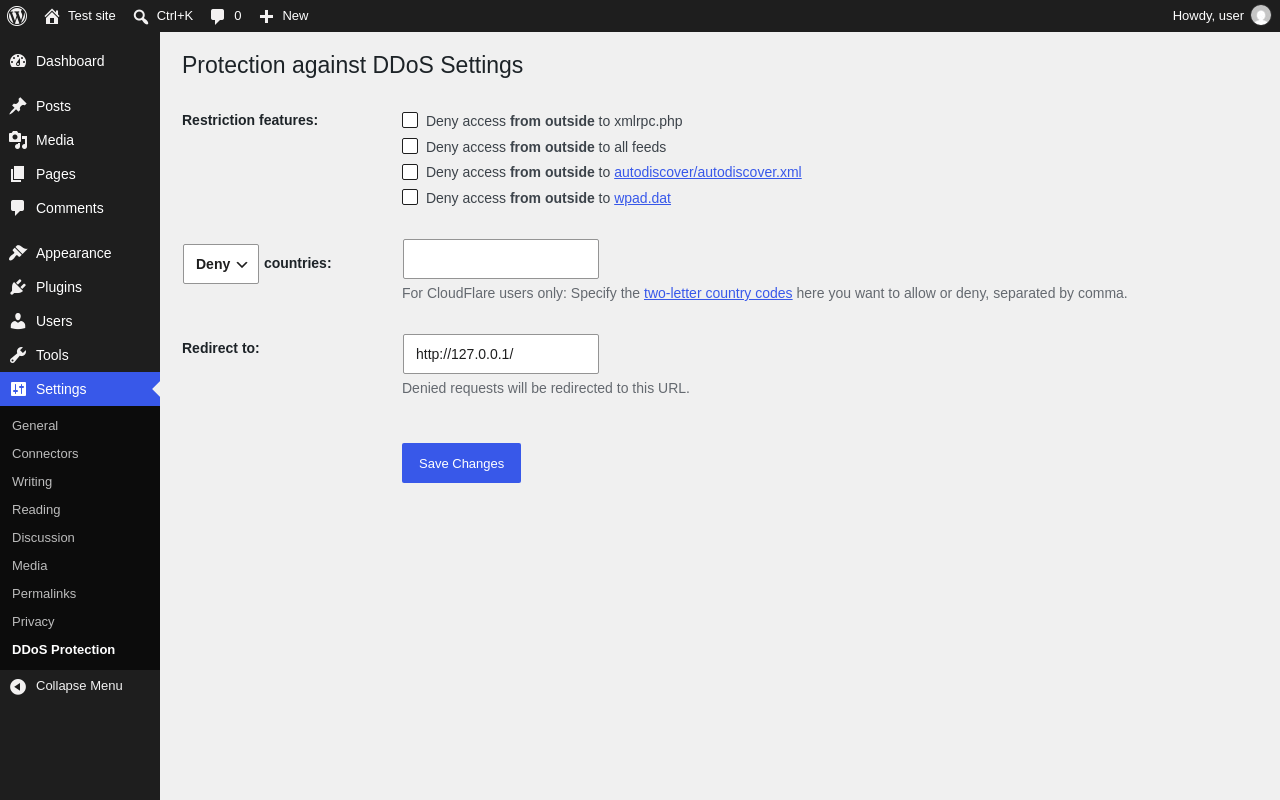Click the search magnifier icon

point(141,16)
